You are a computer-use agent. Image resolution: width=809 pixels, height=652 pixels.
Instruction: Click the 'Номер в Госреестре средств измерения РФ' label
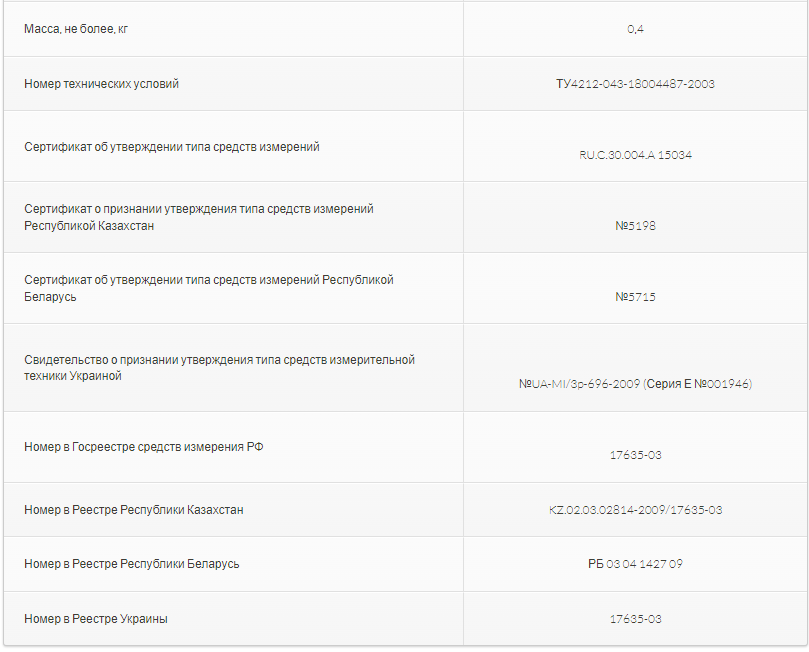click(144, 447)
